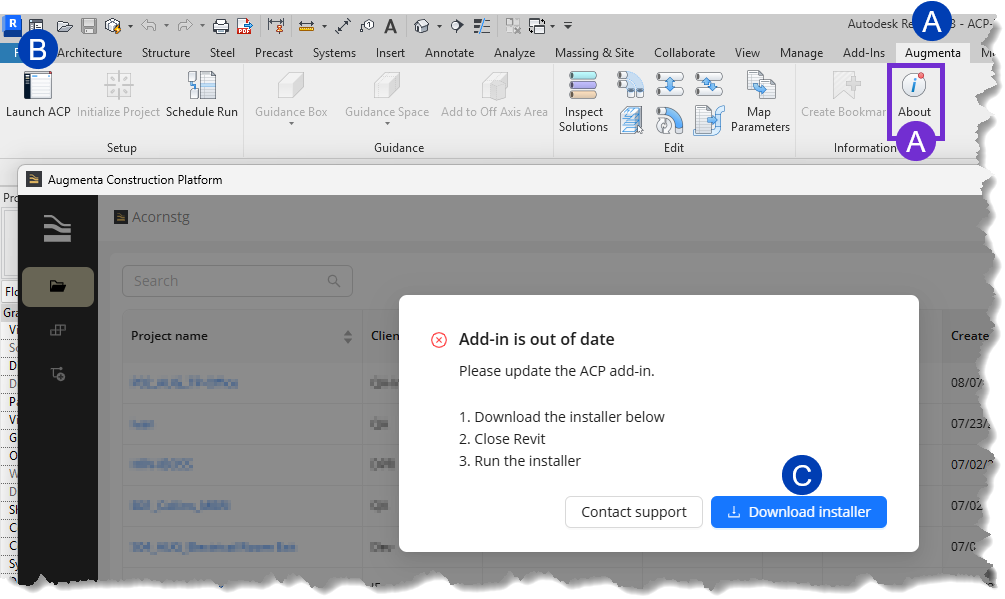The width and height of the screenshot is (1005, 599).
Task: Open the Annotate ribbon tab
Action: pos(449,53)
